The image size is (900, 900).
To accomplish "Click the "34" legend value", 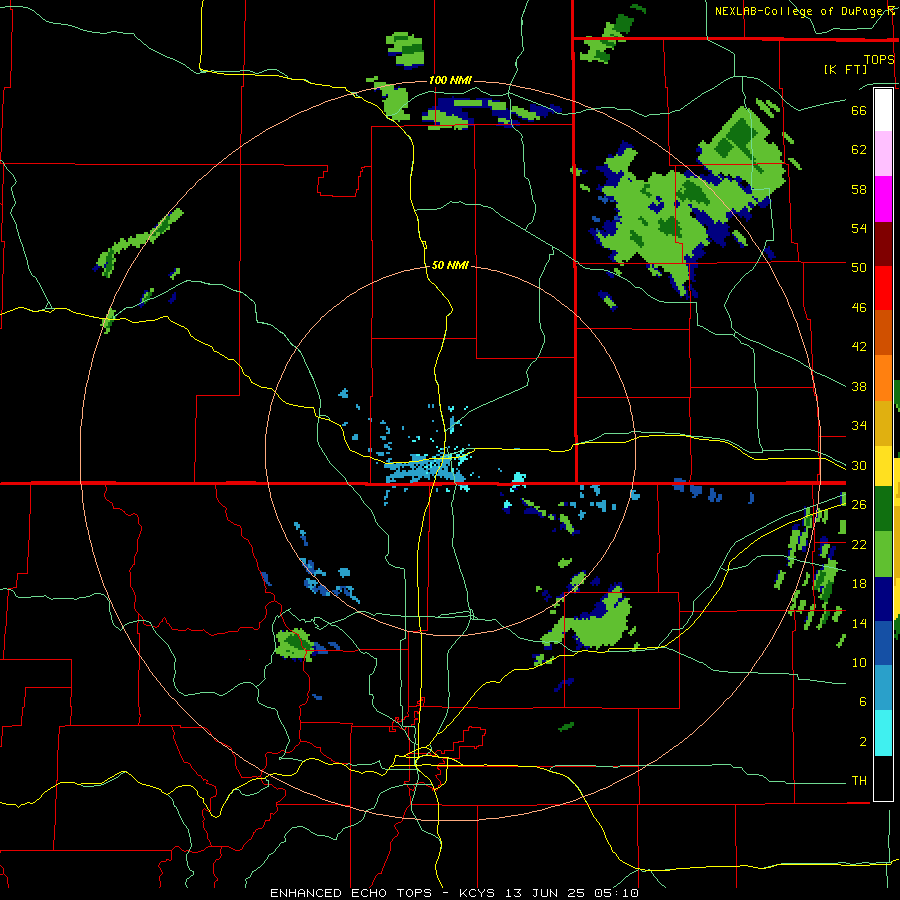I will (x=859, y=426).
